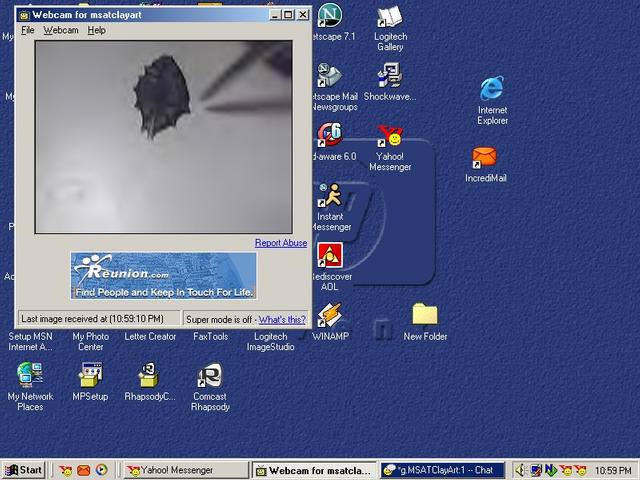640x480 pixels.
Task: Select the Internet Explorer desktop icon
Action: (492, 88)
